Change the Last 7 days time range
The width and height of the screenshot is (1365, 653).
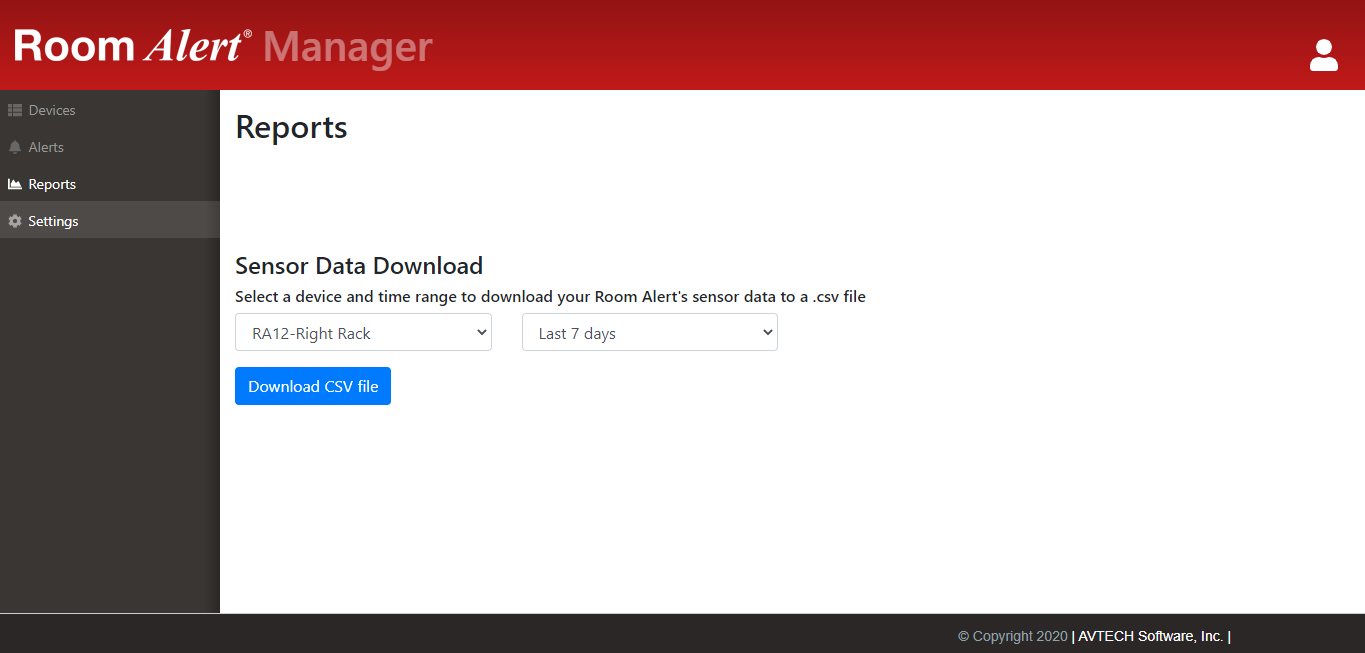coord(649,332)
